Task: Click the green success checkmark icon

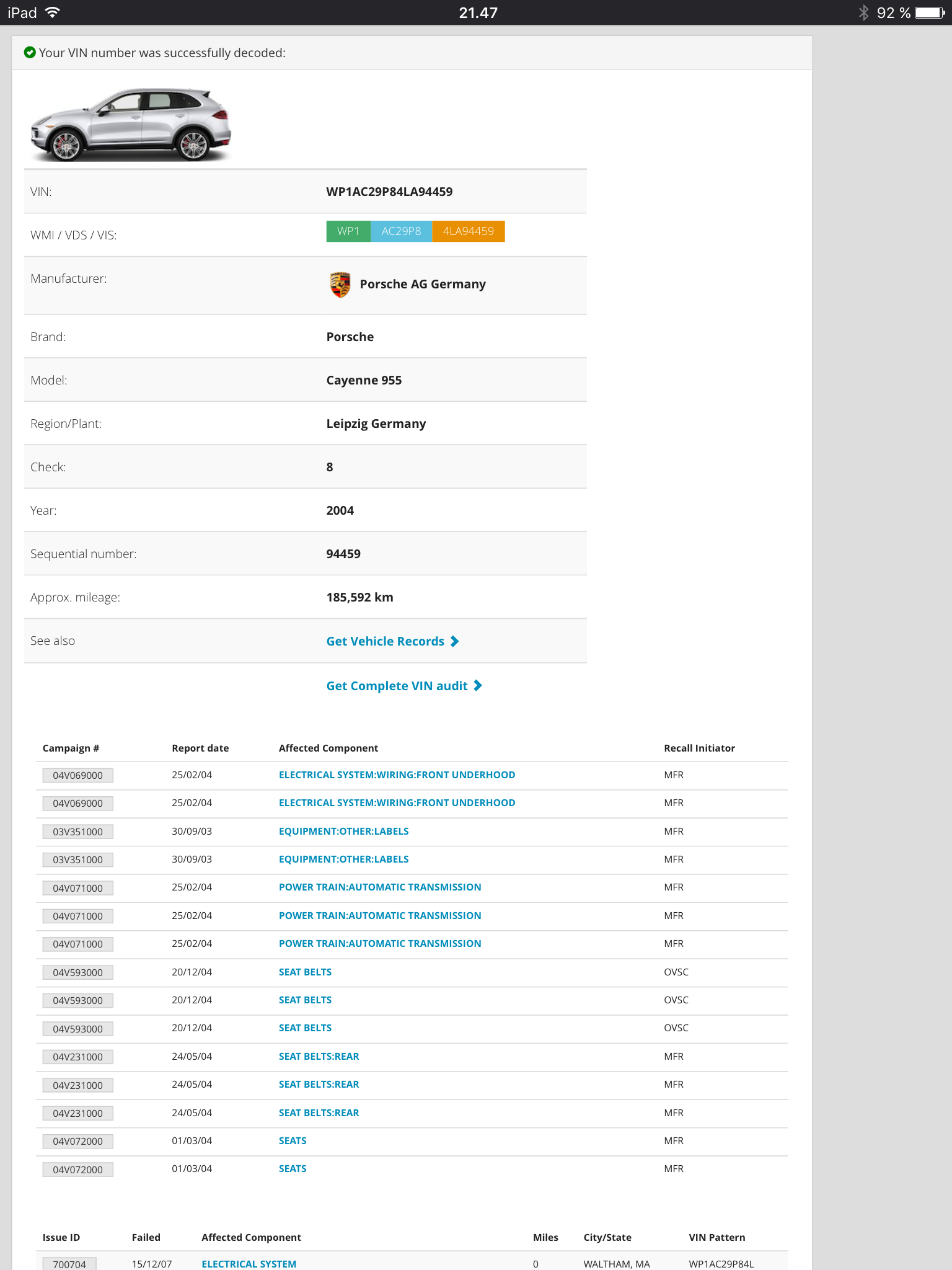Action: point(30,53)
